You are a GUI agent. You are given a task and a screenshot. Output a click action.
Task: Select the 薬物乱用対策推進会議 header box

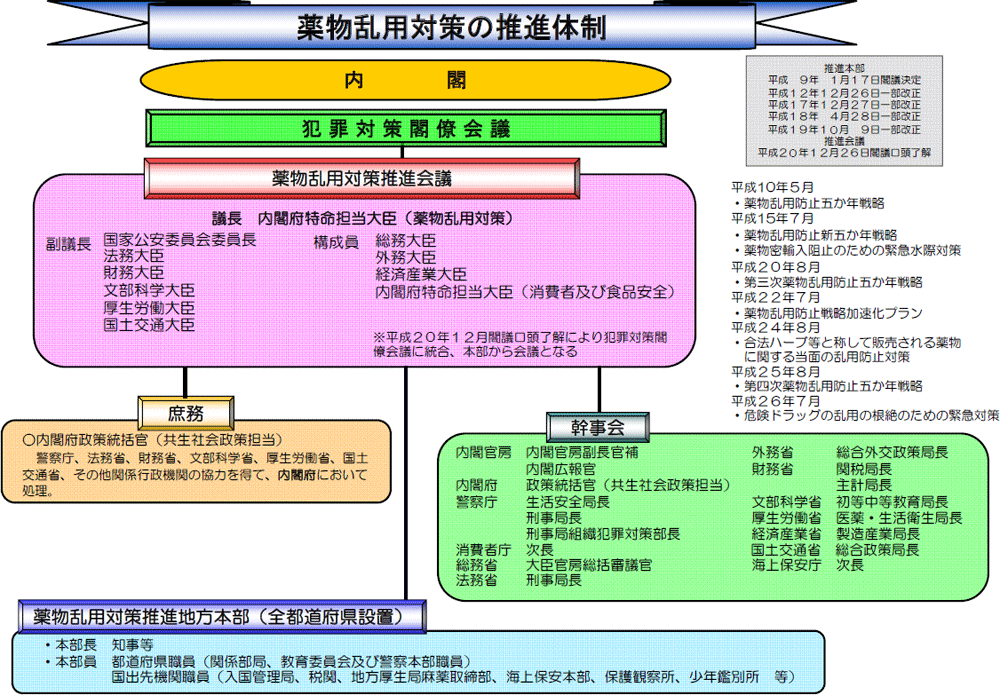tap(361, 179)
